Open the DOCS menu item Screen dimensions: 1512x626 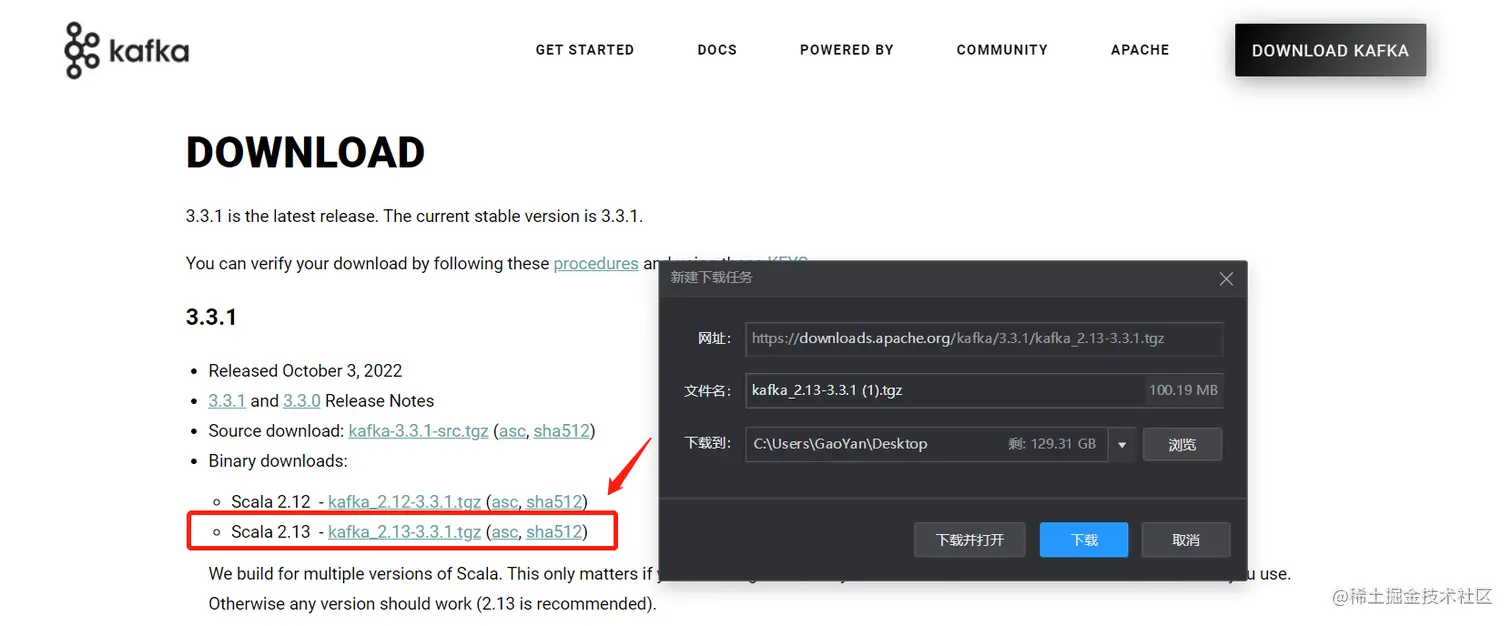coord(717,50)
